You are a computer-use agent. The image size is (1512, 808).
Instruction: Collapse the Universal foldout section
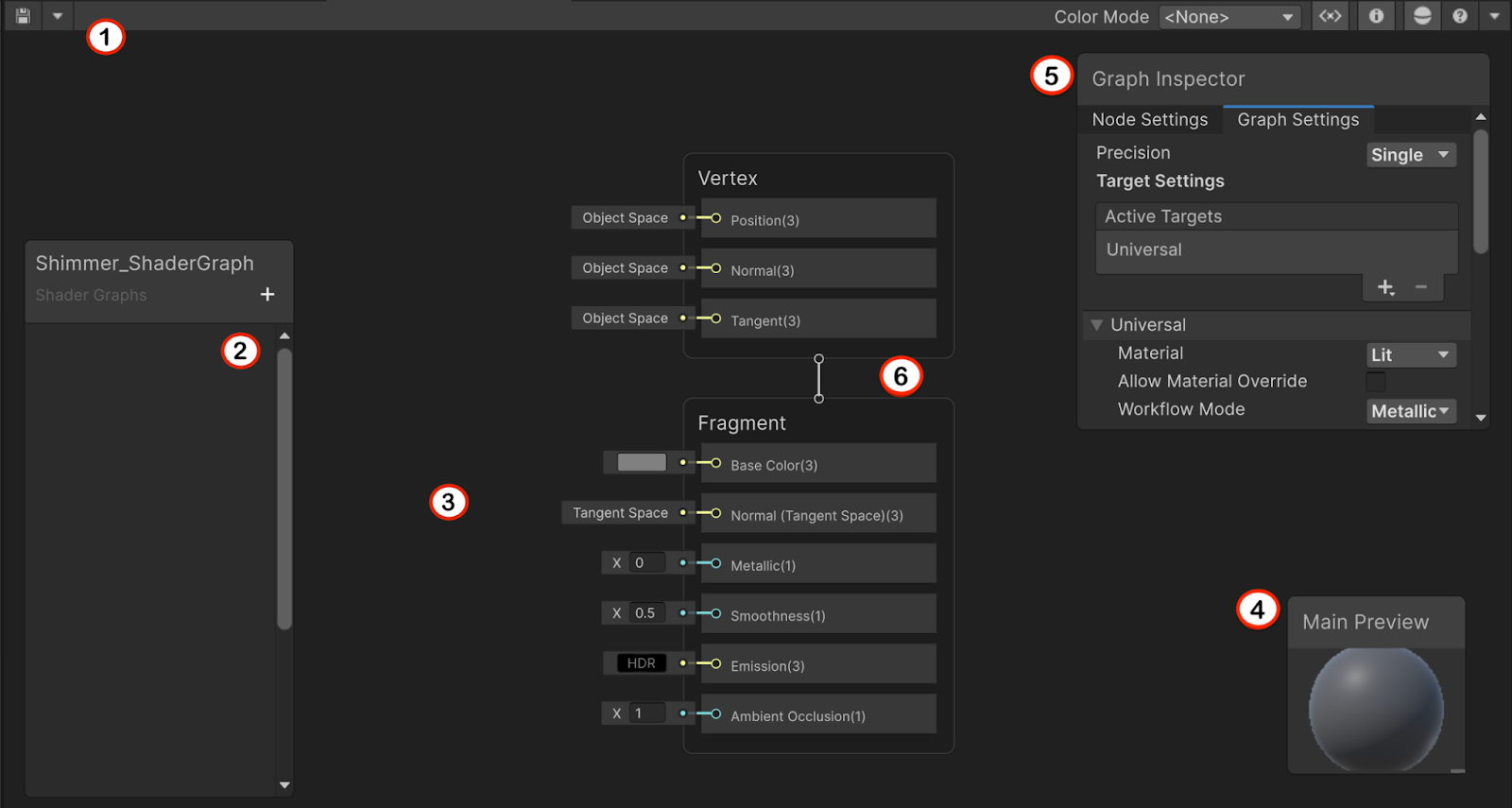(1097, 325)
